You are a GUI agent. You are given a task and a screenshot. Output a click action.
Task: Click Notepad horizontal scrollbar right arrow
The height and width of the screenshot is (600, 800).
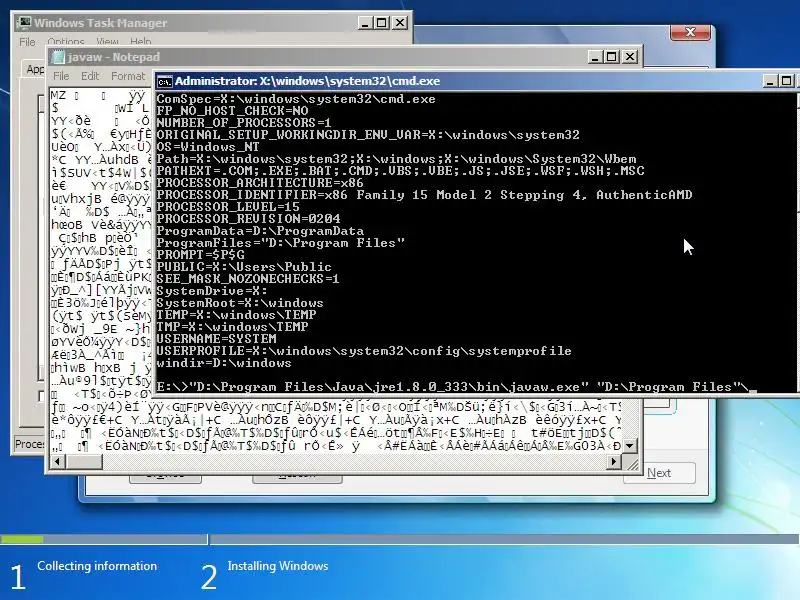coord(614,462)
